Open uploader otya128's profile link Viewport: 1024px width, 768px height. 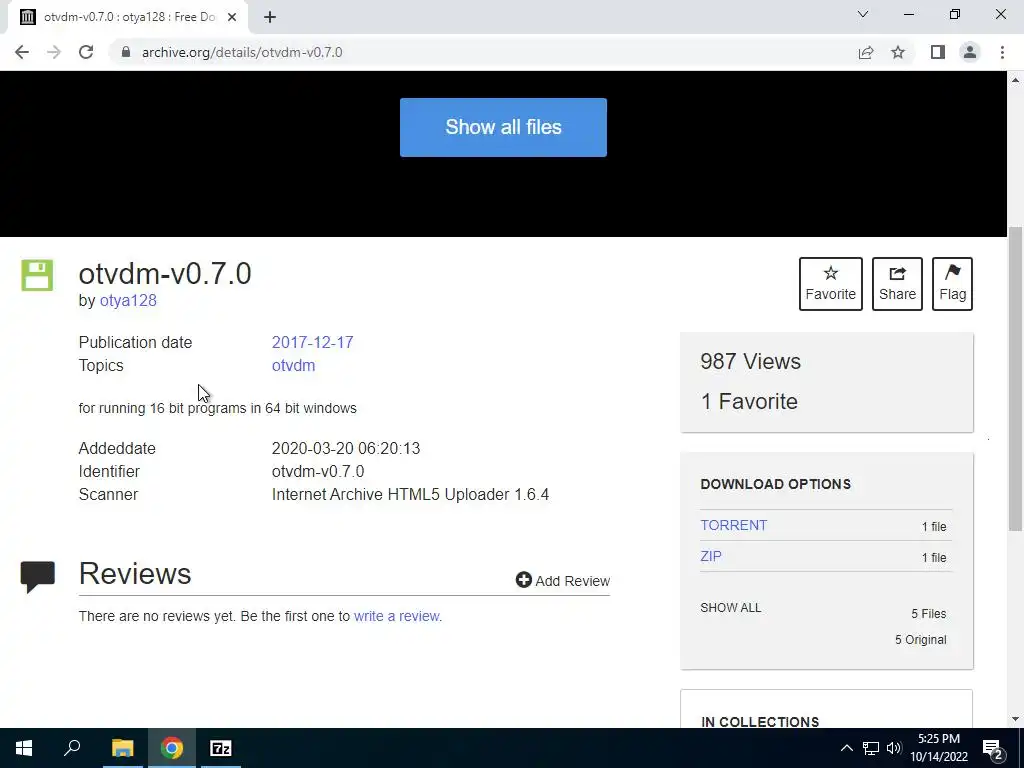point(128,300)
